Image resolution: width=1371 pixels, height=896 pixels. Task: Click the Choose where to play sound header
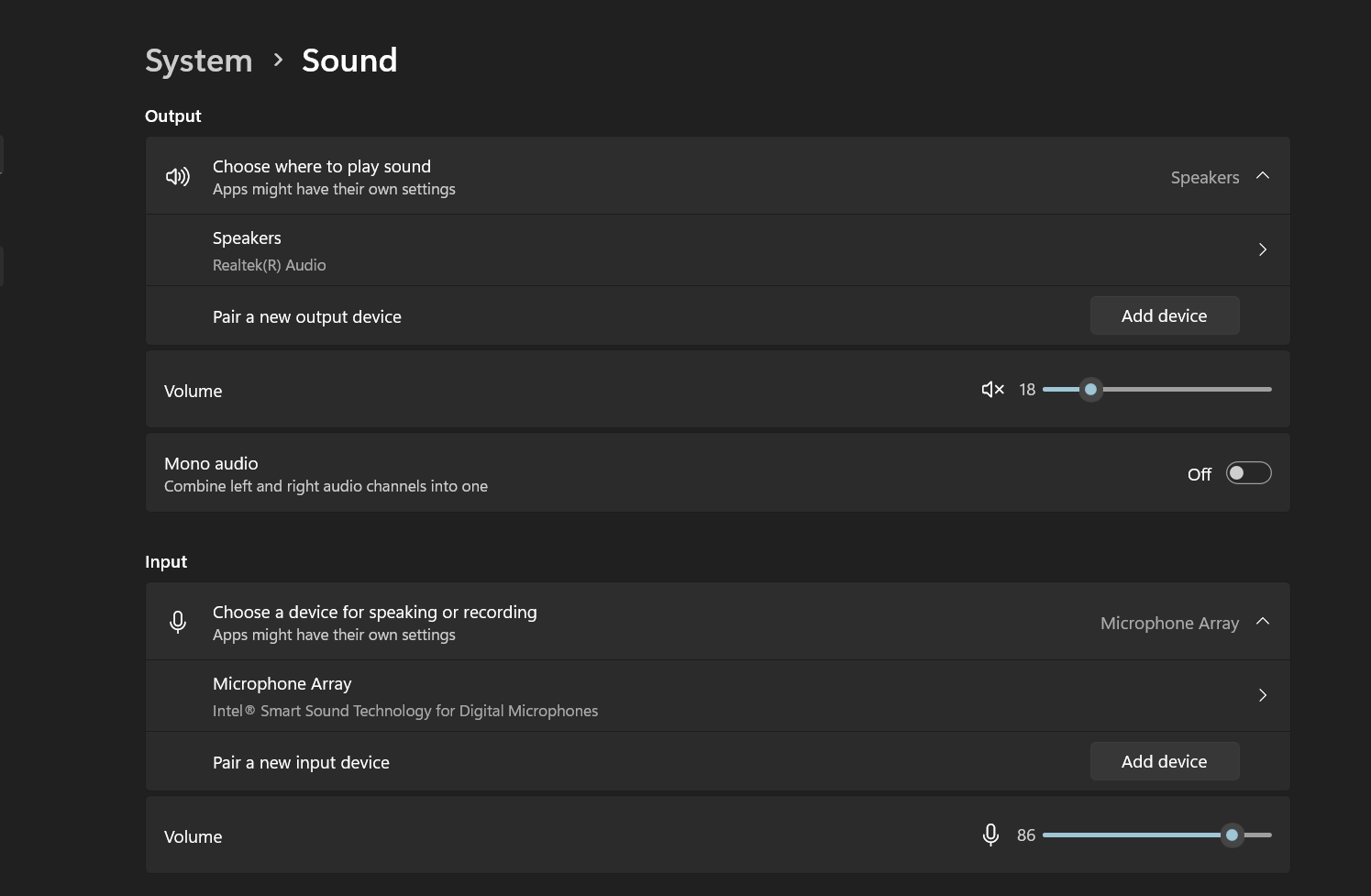[321, 167]
